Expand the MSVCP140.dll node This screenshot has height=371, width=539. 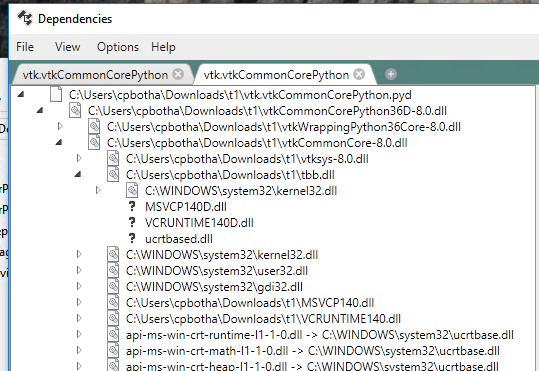click(79, 302)
